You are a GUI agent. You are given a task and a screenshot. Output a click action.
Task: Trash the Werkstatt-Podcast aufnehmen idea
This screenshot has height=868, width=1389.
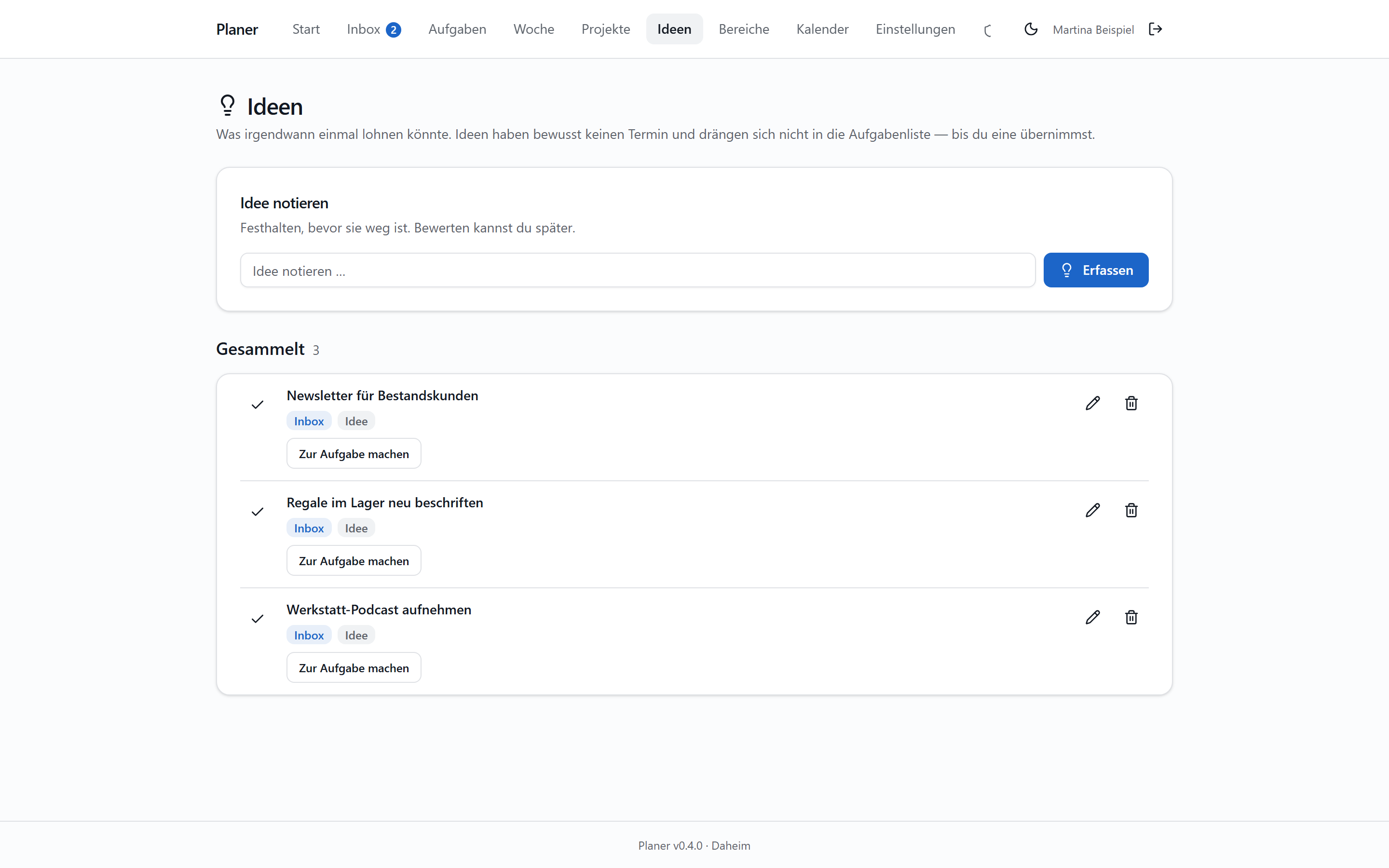pyautogui.click(x=1130, y=617)
